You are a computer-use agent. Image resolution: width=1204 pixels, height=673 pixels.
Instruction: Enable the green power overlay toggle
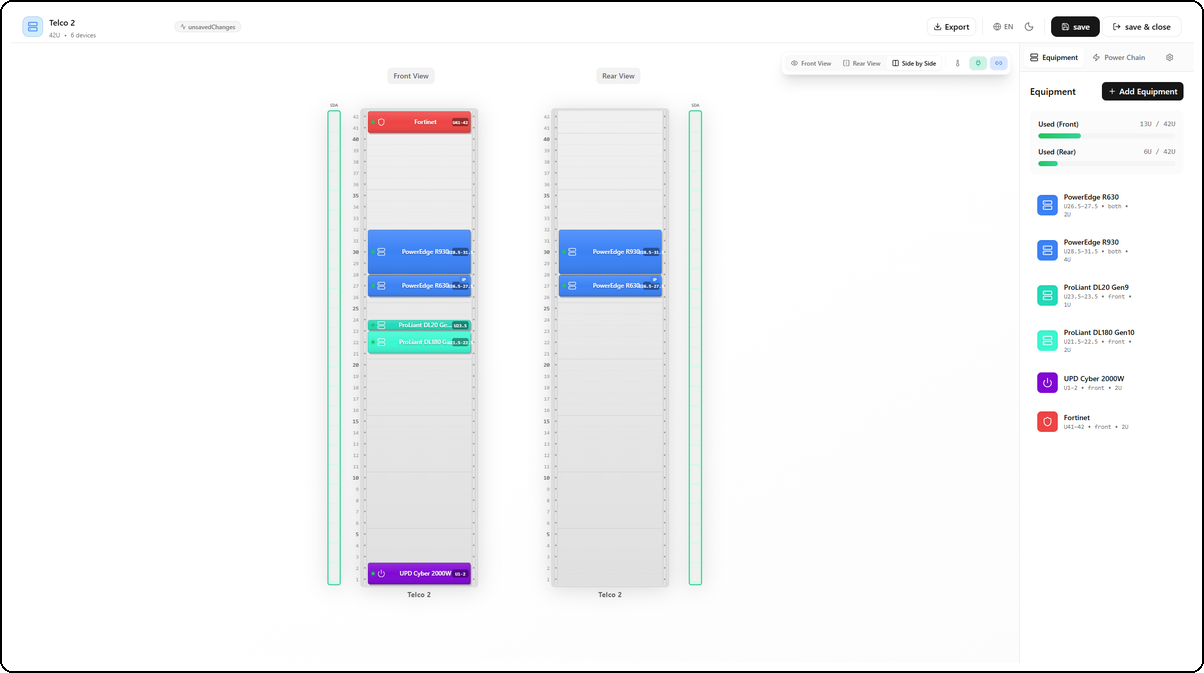(x=977, y=63)
